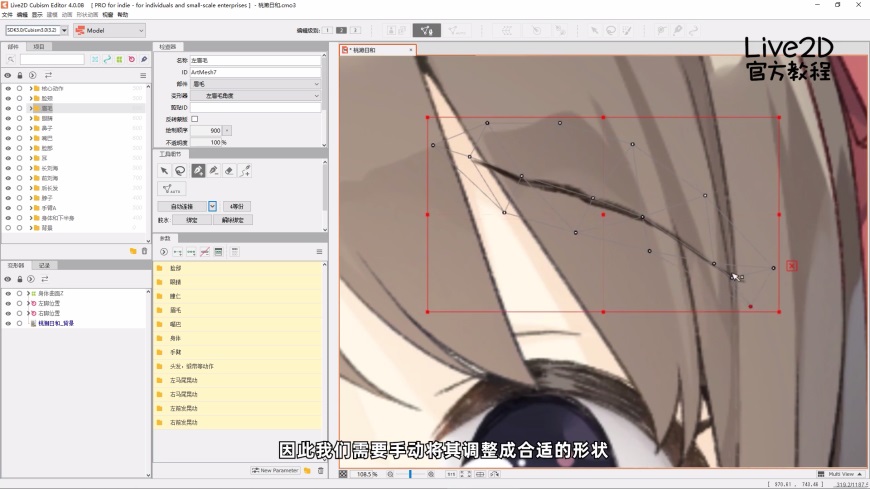Click the parts panel search text box
The height and width of the screenshot is (489, 870).
coord(52,59)
